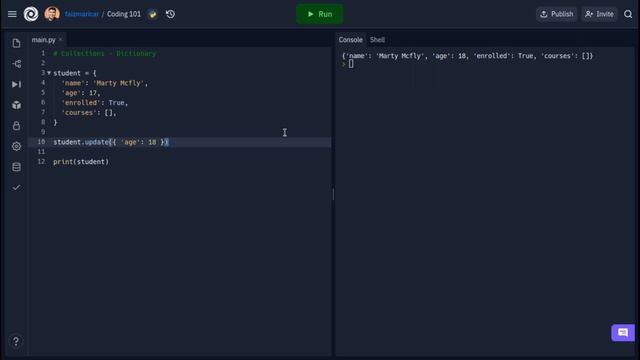The image size is (640, 360).
Task: Collapse the student dictionary fold arrow
Action: pos(49,73)
